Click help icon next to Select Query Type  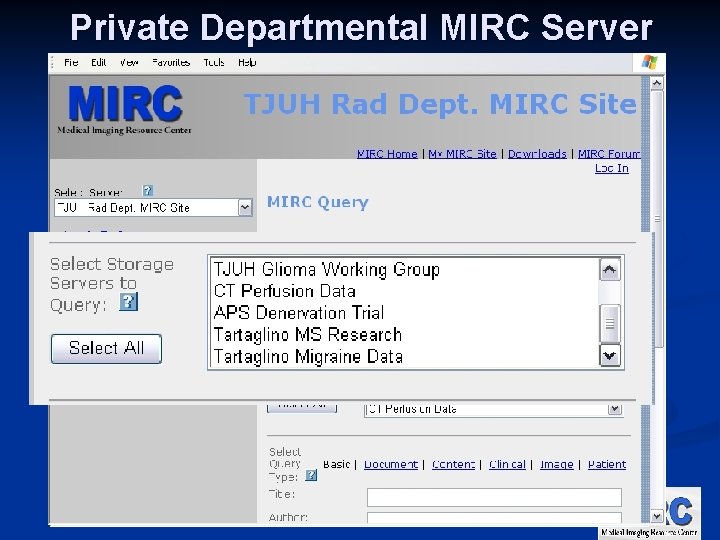coord(311,475)
